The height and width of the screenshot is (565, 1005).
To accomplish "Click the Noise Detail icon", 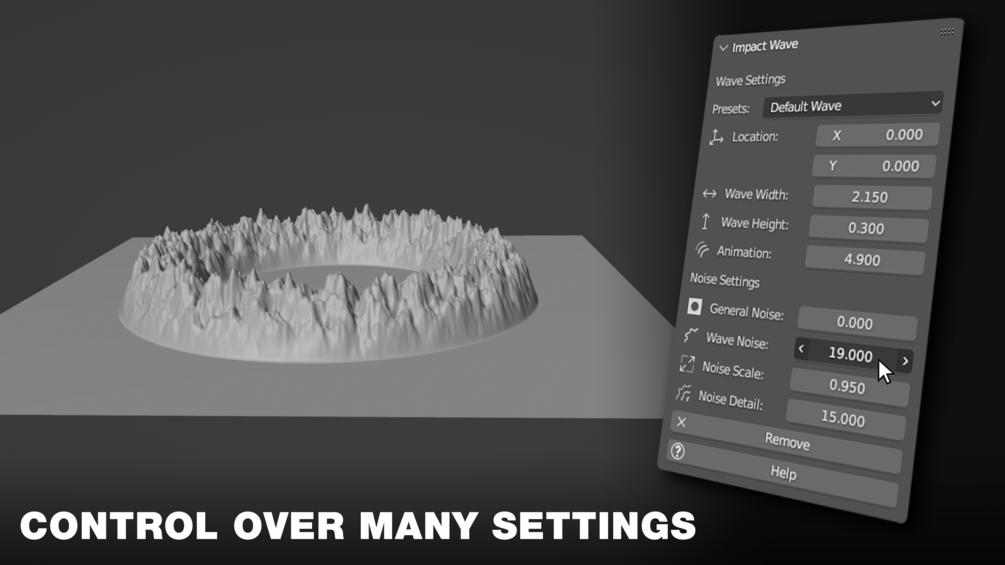I will [x=683, y=393].
